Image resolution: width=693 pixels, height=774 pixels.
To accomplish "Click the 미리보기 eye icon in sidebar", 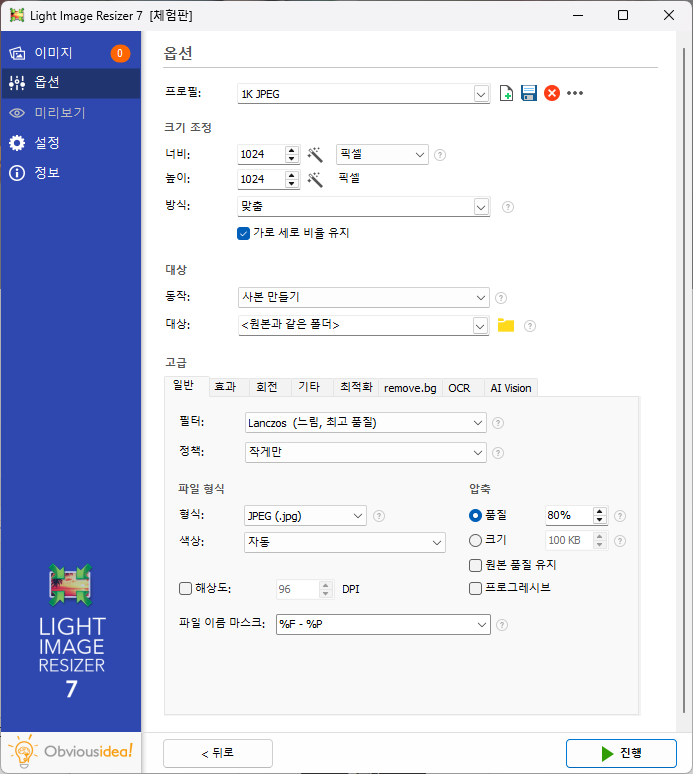I will pyautogui.click(x=17, y=113).
